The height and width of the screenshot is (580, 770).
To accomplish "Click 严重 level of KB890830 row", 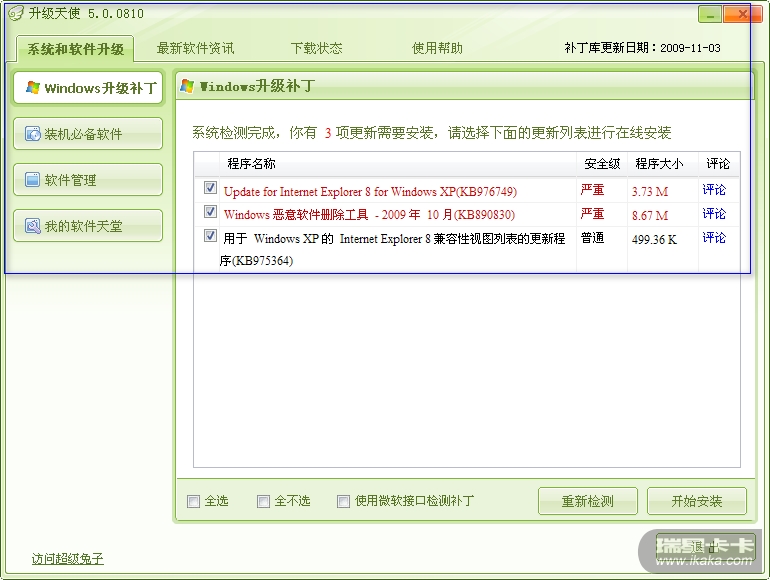I will point(592,214).
